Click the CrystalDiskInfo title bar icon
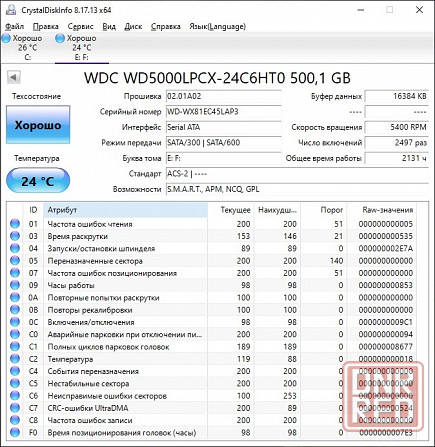Image resolution: width=435 pixels, height=447 pixels. (x=10, y=10)
